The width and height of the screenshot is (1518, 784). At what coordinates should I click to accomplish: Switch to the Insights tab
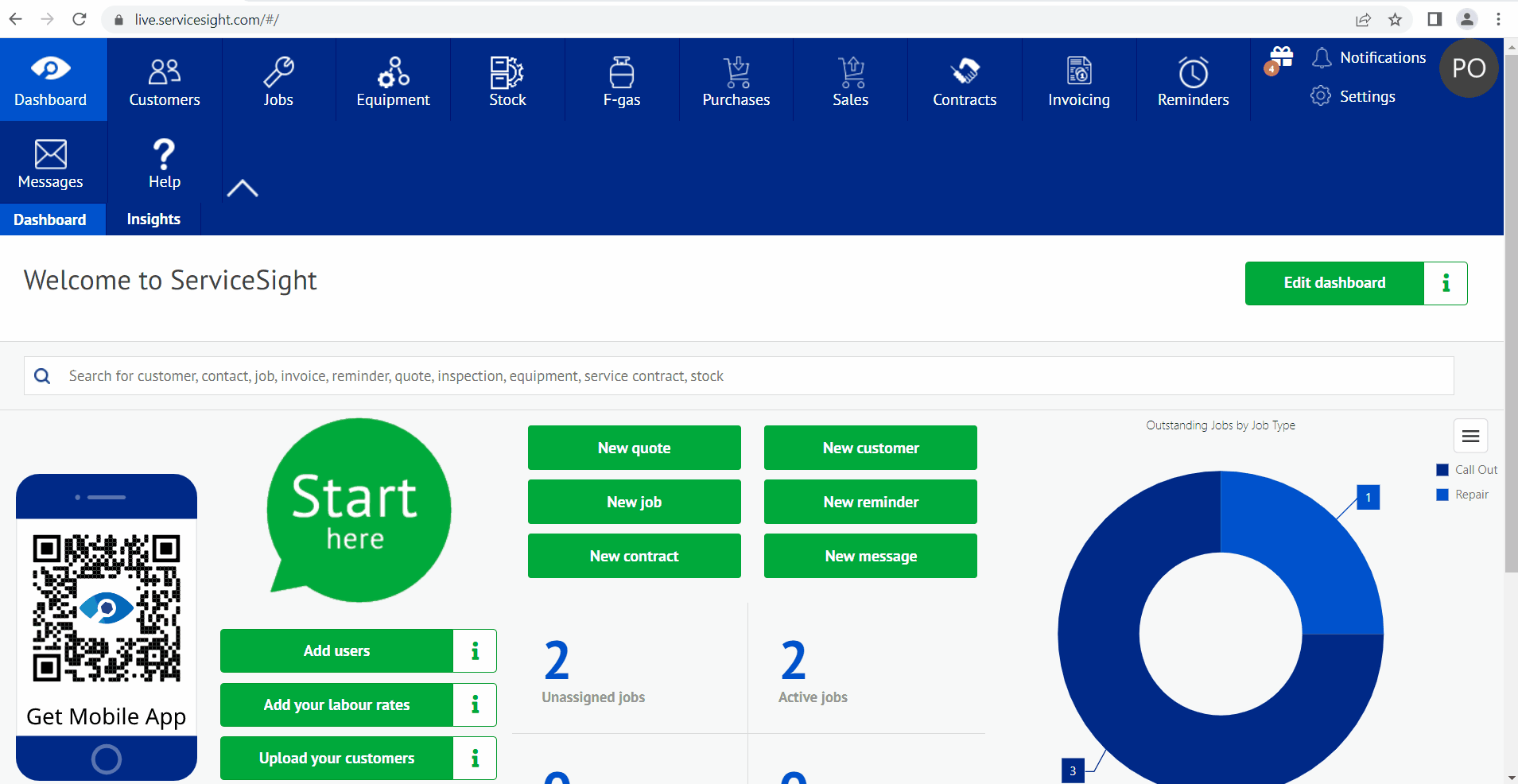coord(153,219)
